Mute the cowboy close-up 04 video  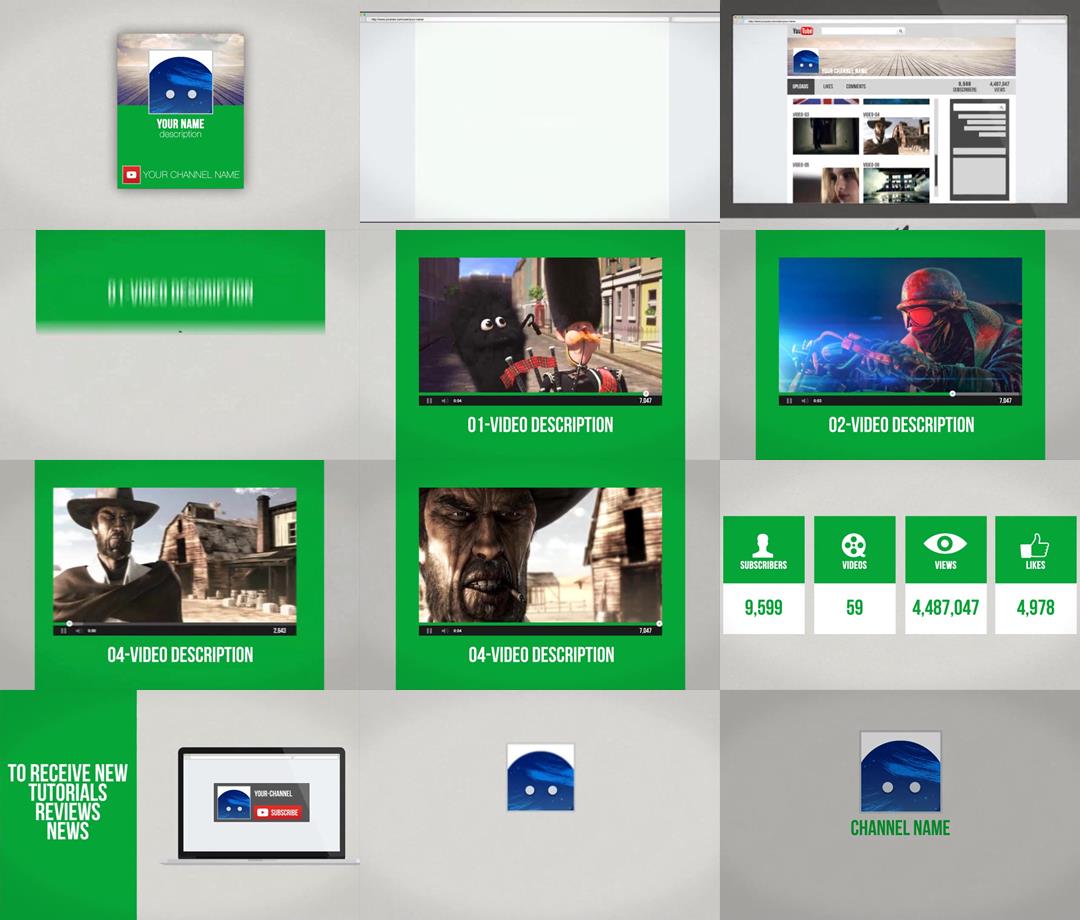(444, 631)
